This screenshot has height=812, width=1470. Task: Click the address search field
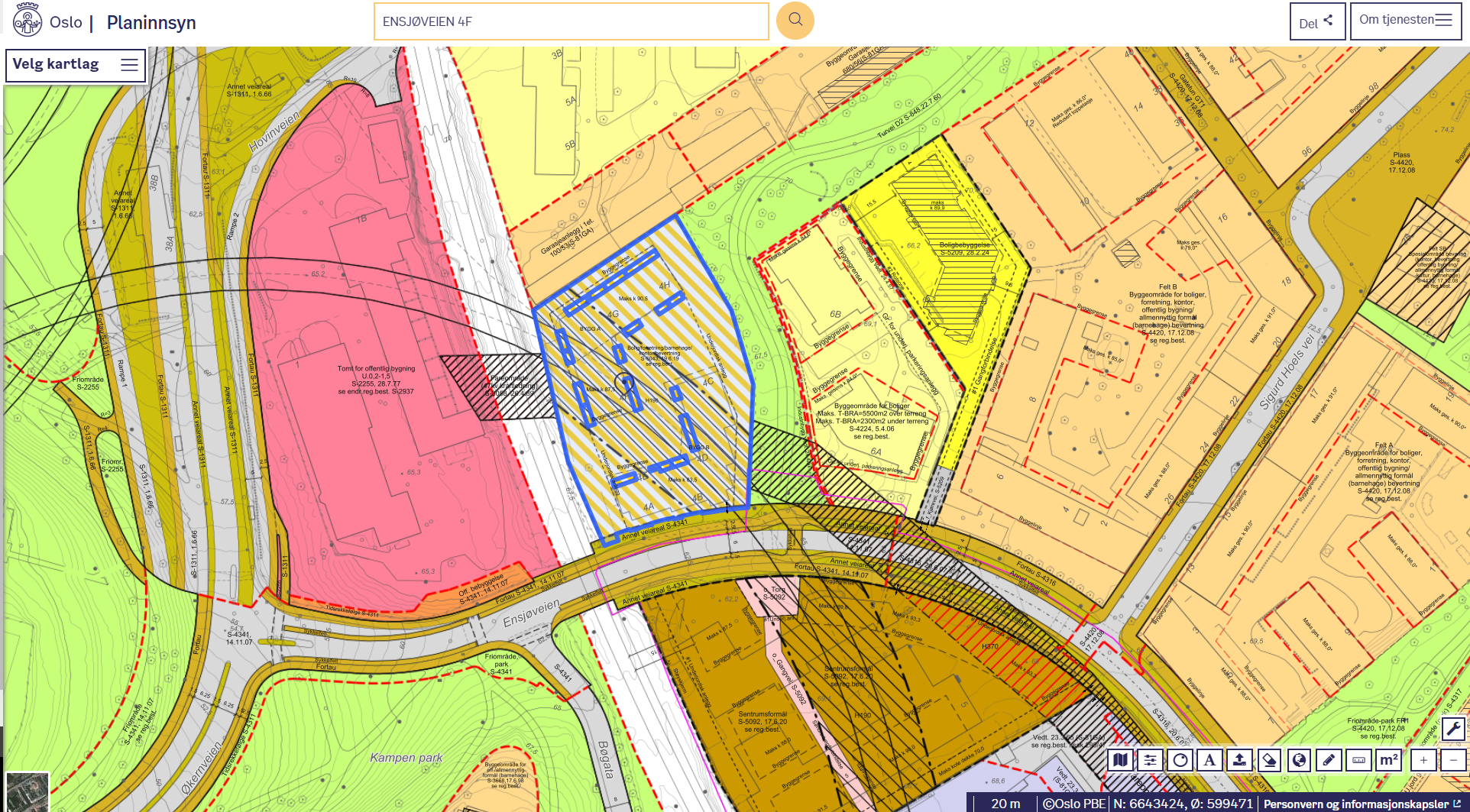(x=570, y=21)
